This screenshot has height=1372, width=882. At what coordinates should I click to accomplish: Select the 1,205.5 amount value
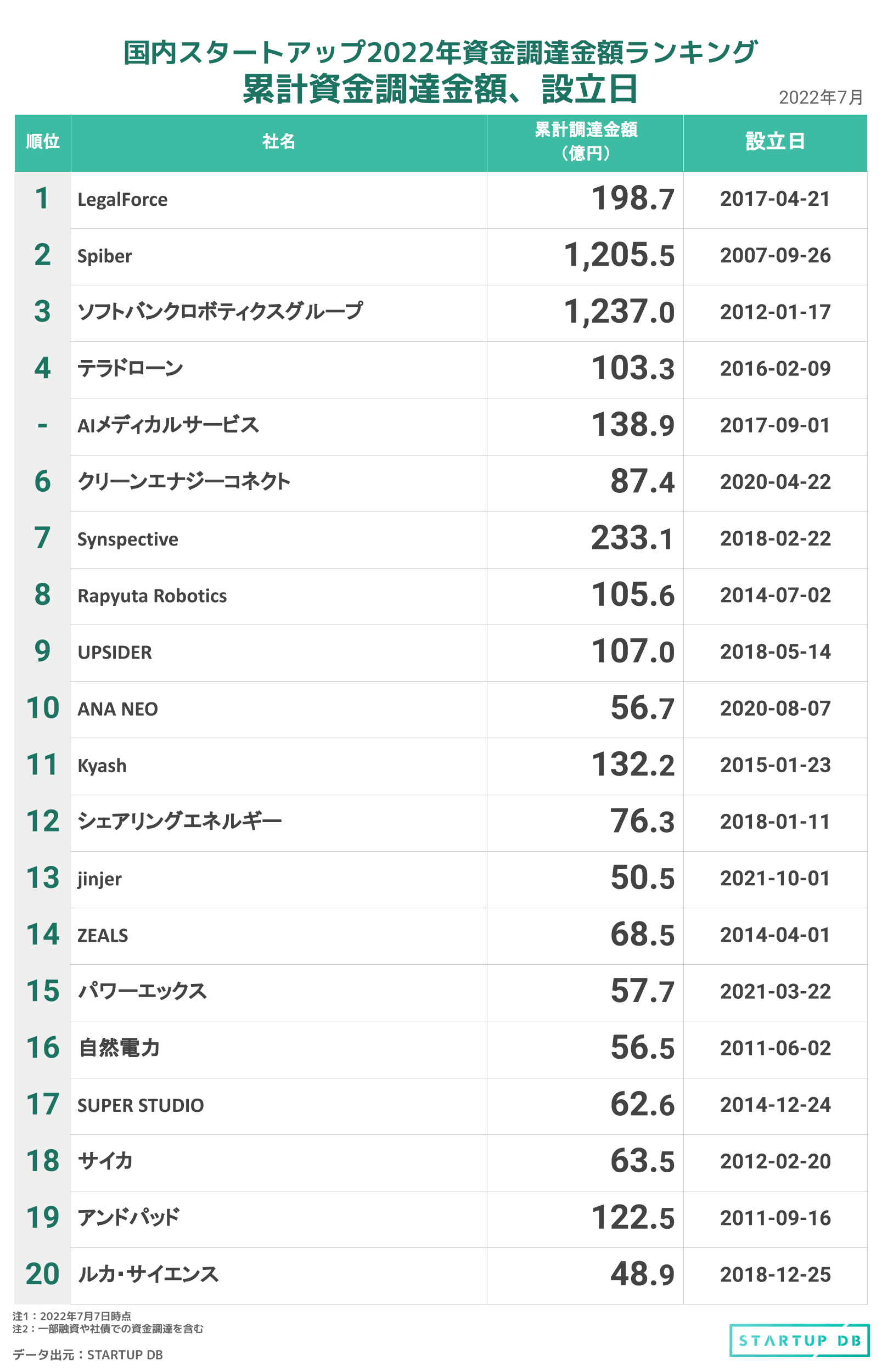pyautogui.click(x=619, y=255)
